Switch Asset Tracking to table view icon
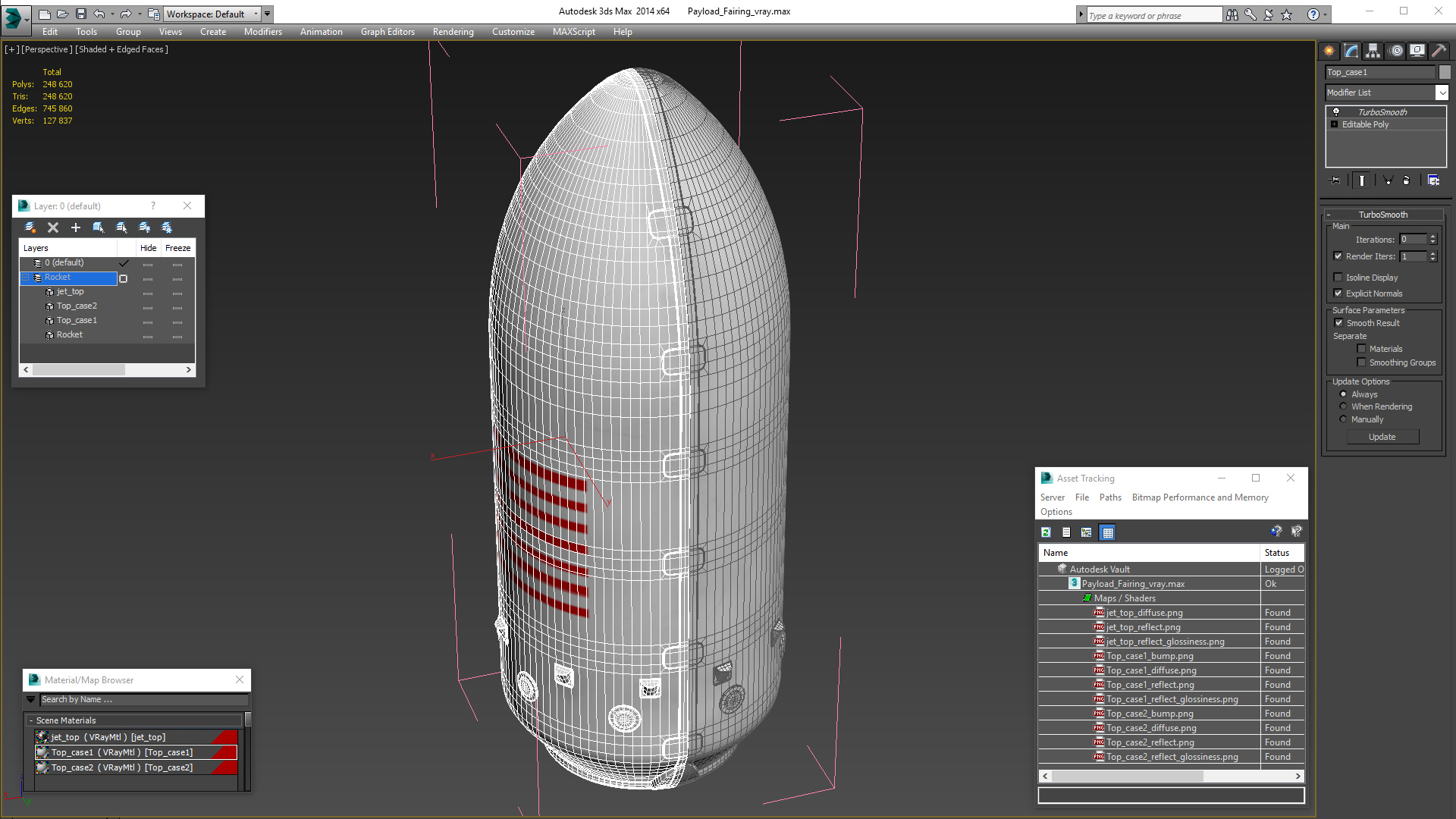Image resolution: width=1456 pixels, height=819 pixels. pyautogui.click(x=1108, y=532)
